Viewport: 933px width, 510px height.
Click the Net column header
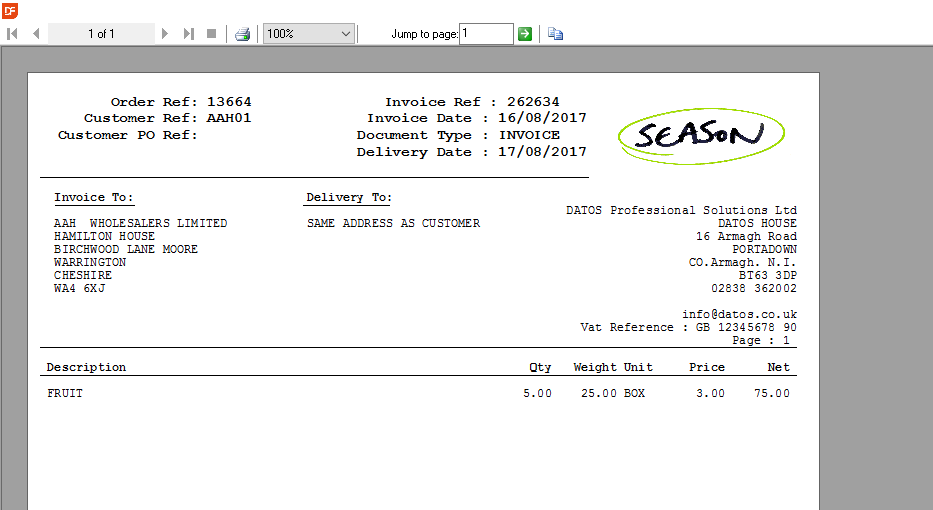click(x=778, y=367)
